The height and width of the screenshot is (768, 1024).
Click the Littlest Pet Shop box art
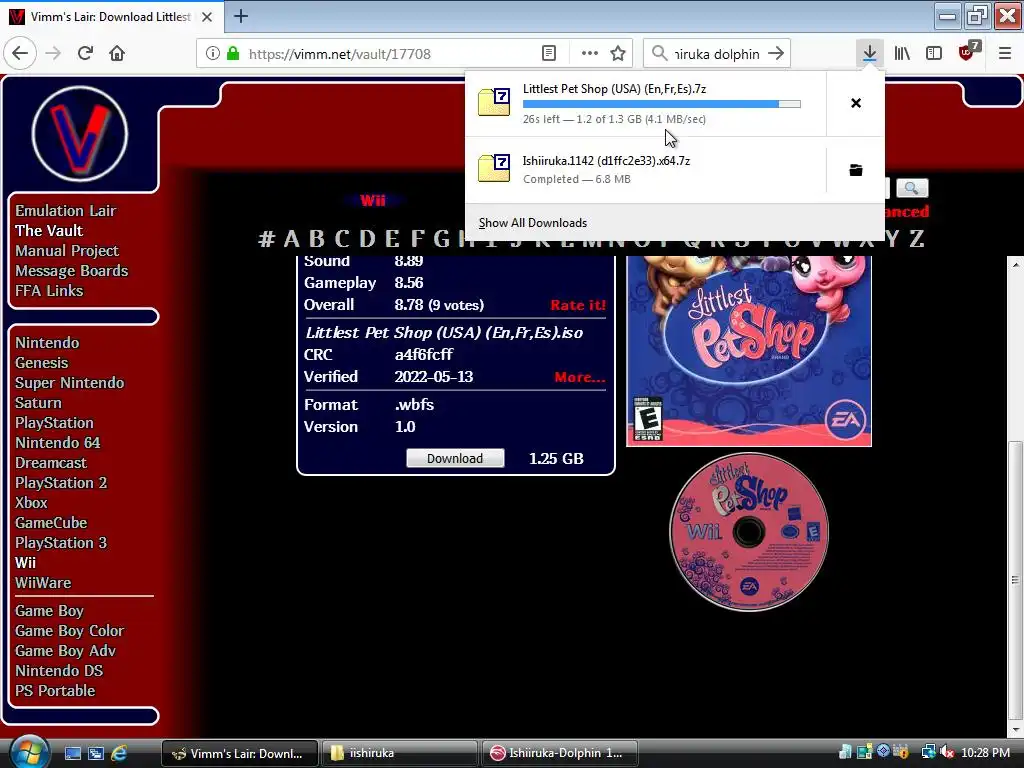click(x=749, y=351)
